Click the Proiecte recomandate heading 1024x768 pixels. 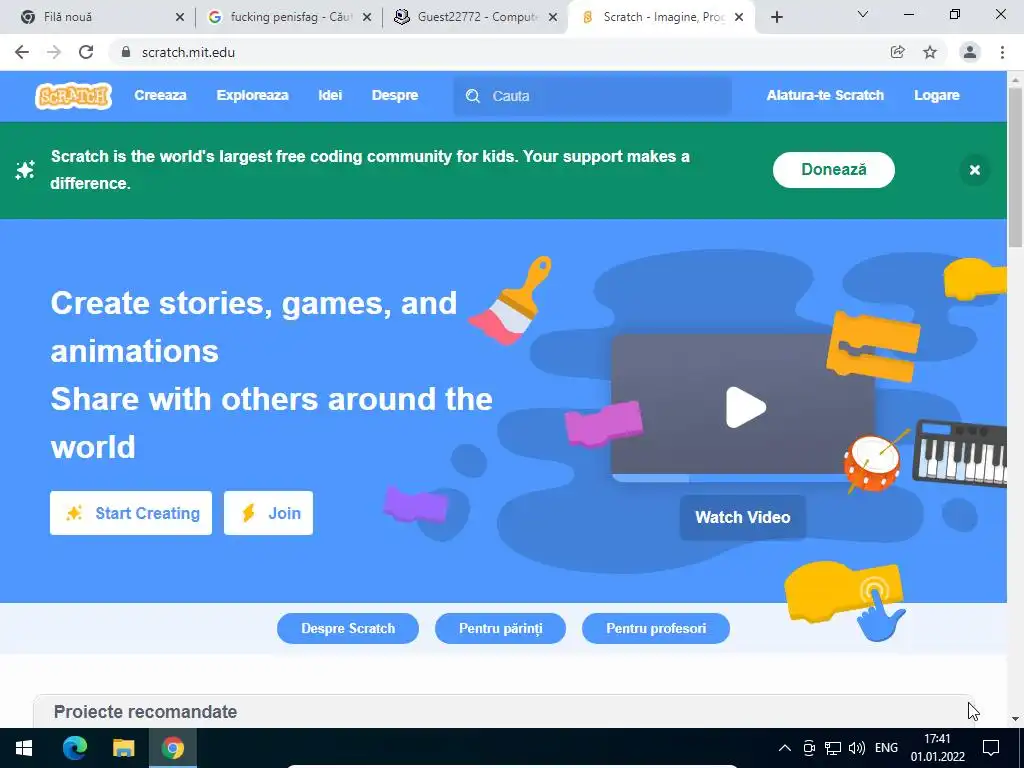[x=145, y=712]
